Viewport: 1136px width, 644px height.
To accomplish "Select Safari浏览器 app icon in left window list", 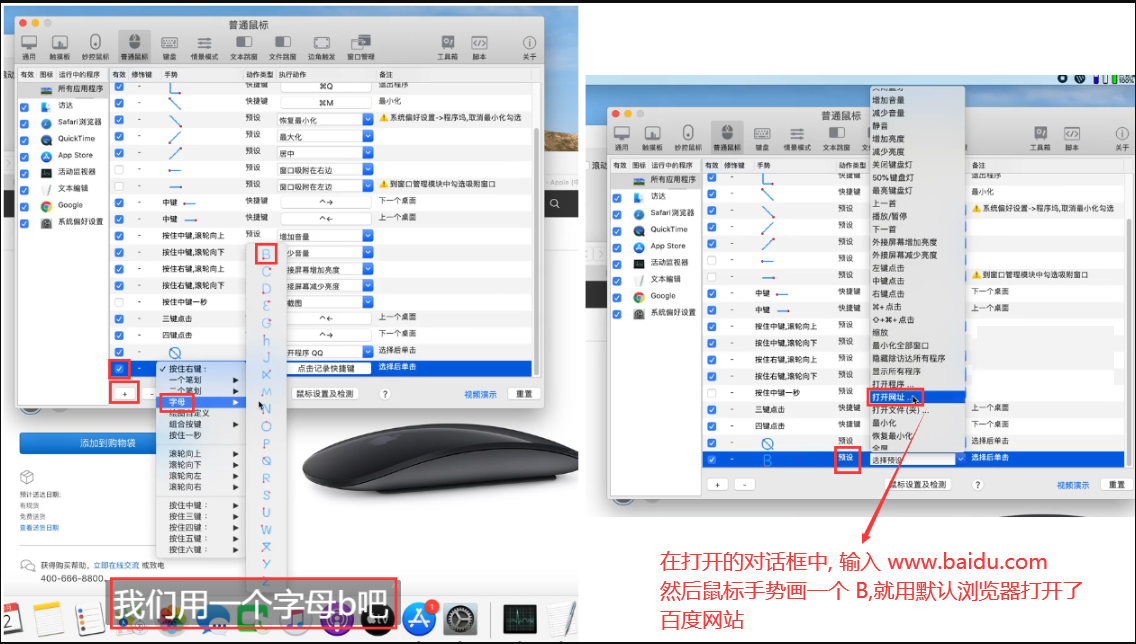I will 46,122.
